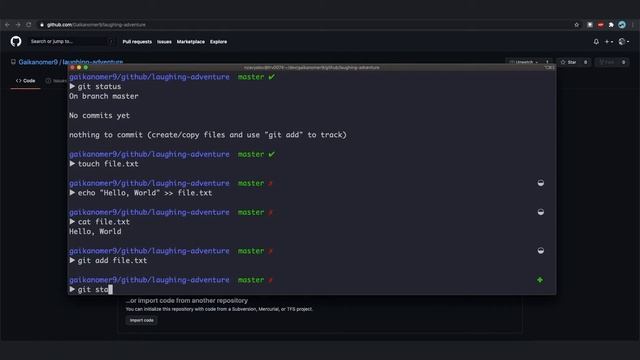
Task: Click the 'git add file.txt' command text
Action: pyautogui.click(x=112, y=260)
